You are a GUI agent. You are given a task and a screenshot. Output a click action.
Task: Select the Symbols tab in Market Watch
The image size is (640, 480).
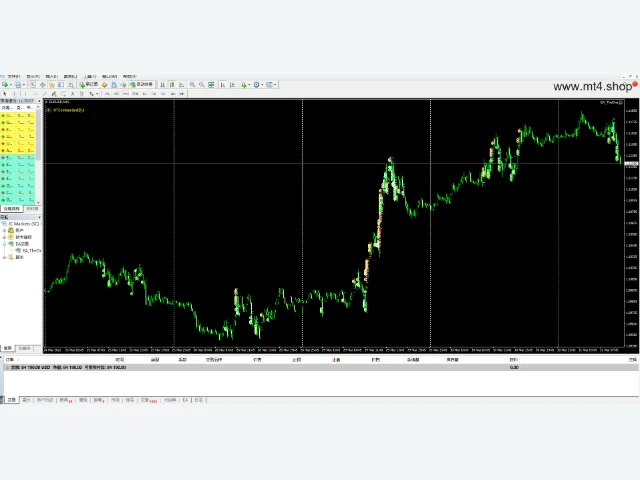(x=11, y=209)
